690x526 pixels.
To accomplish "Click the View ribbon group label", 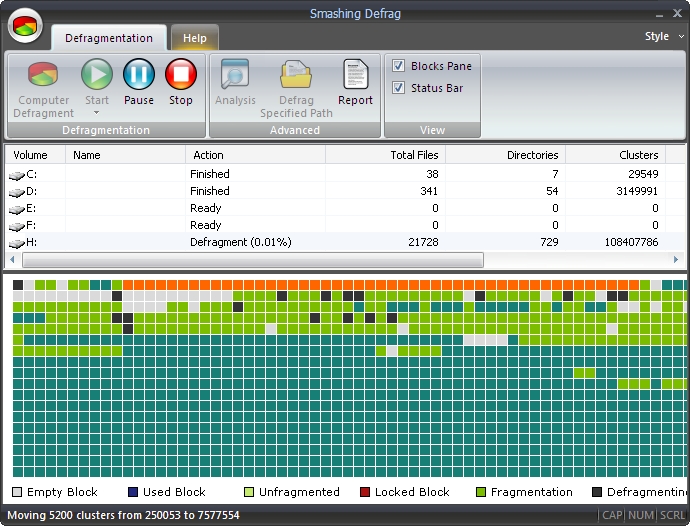I will pos(432,130).
